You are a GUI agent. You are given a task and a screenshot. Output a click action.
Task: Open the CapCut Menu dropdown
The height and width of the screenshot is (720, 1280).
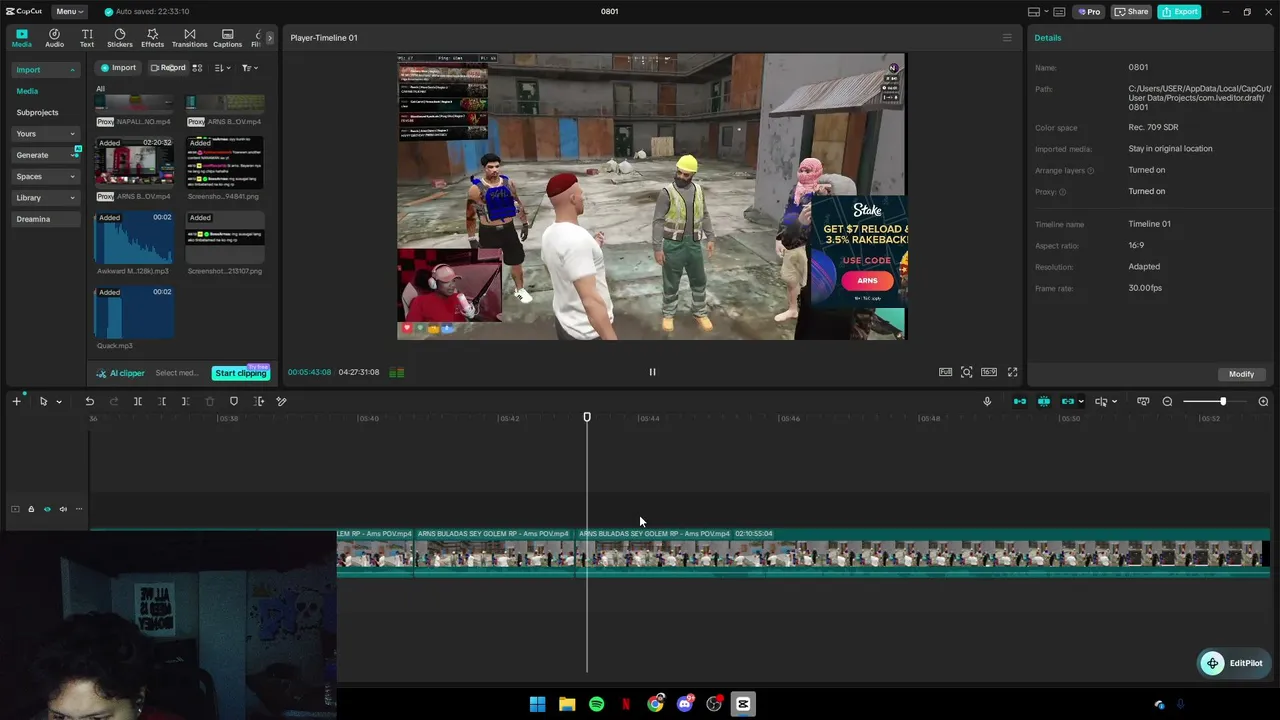click(x=68, y=12)
